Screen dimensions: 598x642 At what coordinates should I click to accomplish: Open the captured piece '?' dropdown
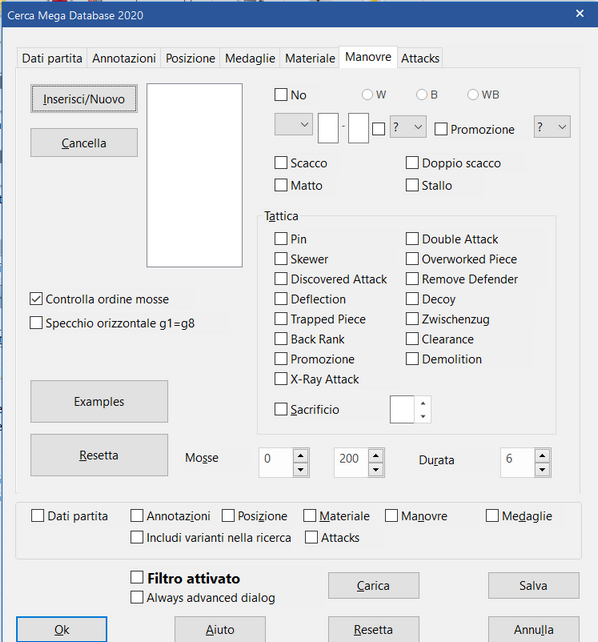click(408, 127)
